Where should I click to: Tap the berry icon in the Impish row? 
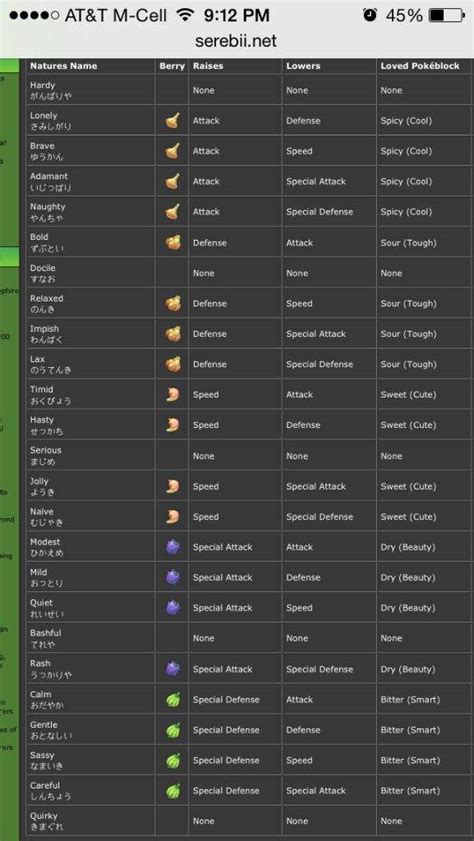coord(172,334)
